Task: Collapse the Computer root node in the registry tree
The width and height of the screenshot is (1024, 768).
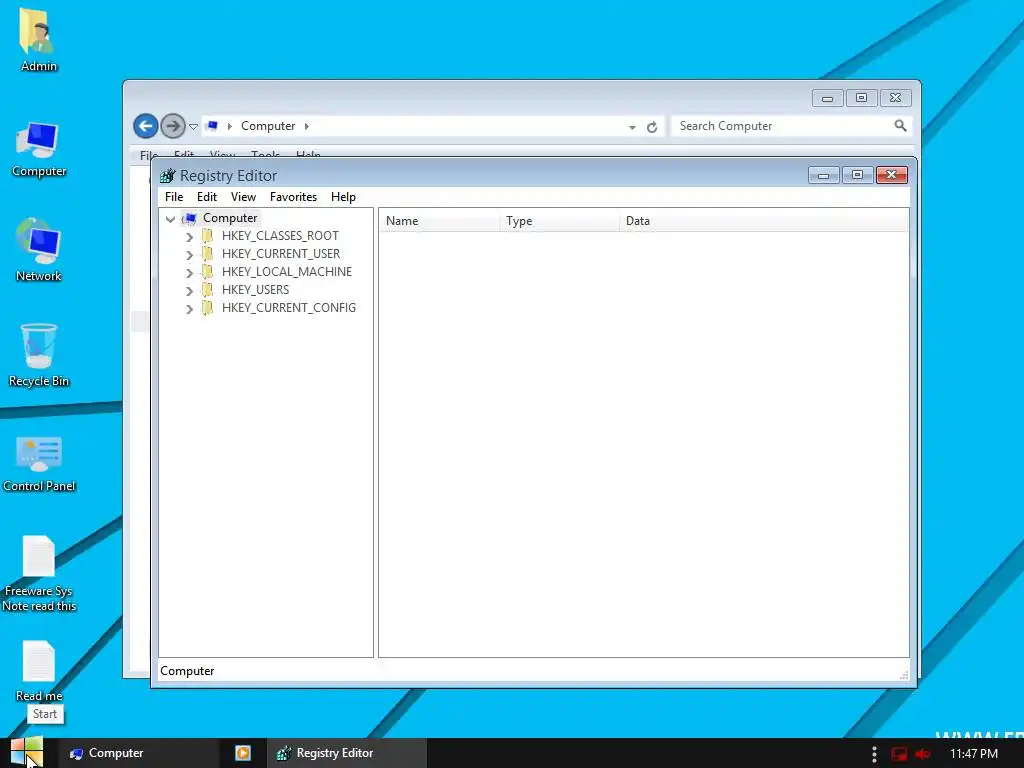Action: (x=170, y=219)
